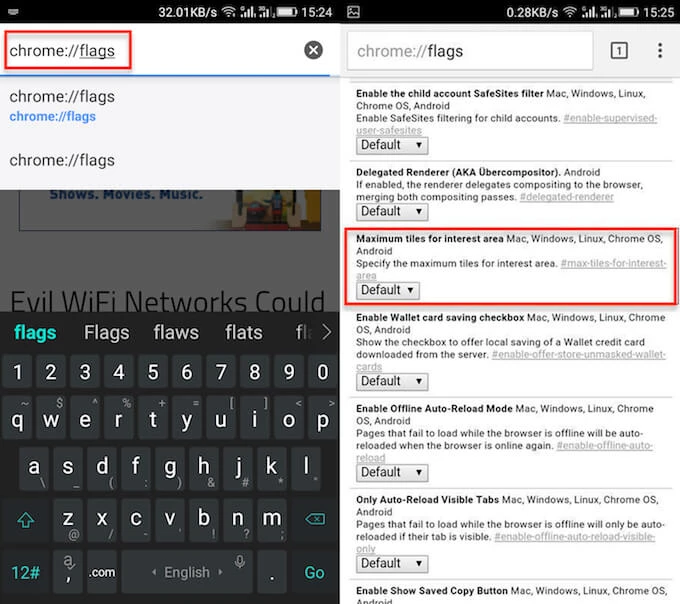The width and height of the screenshot is (680, 604).
Task: Tap the letter q key
Action: [17, 418]
